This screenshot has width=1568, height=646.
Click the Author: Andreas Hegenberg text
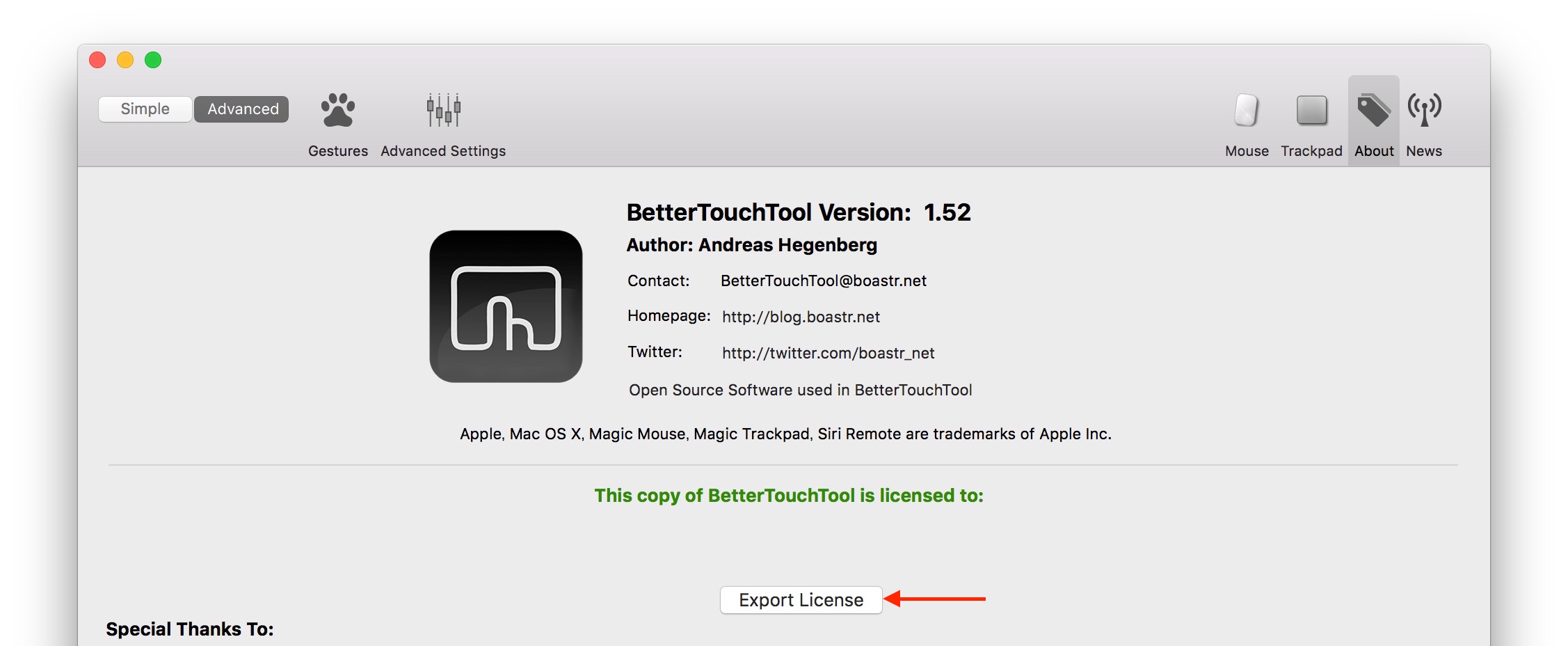point(752,245)
